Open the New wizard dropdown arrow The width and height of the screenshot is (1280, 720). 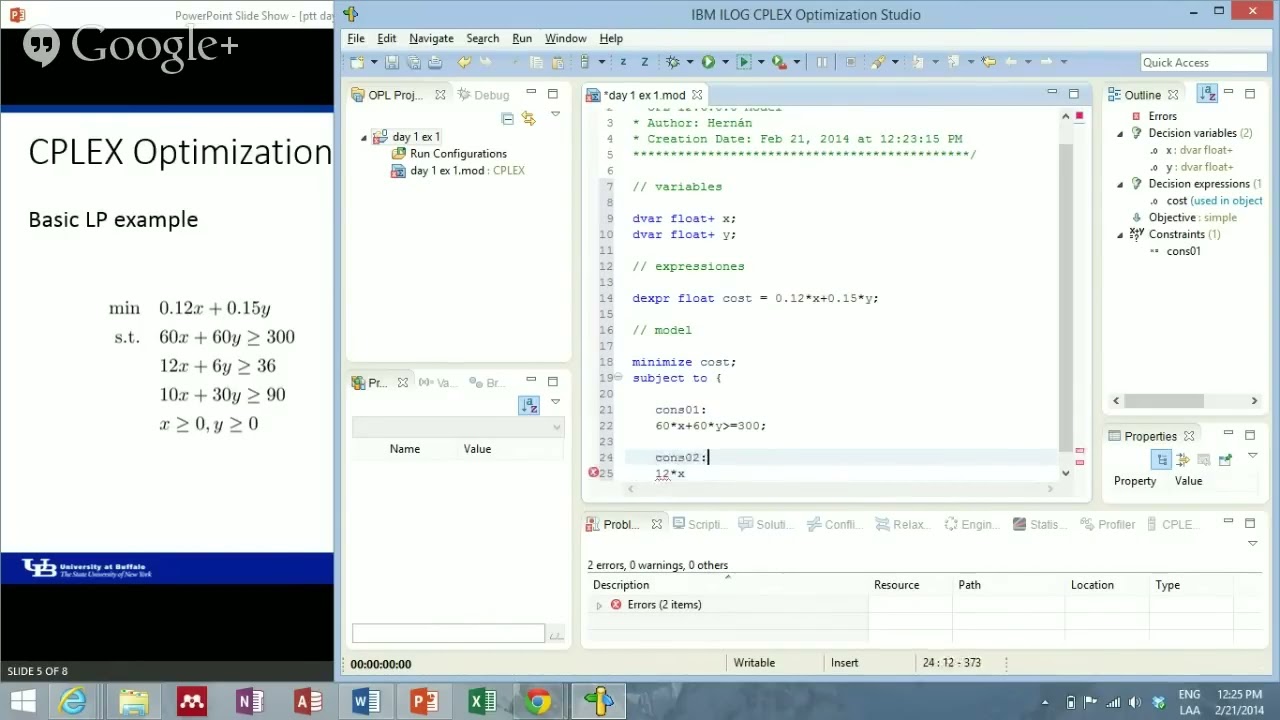click(x=373, y=62)
